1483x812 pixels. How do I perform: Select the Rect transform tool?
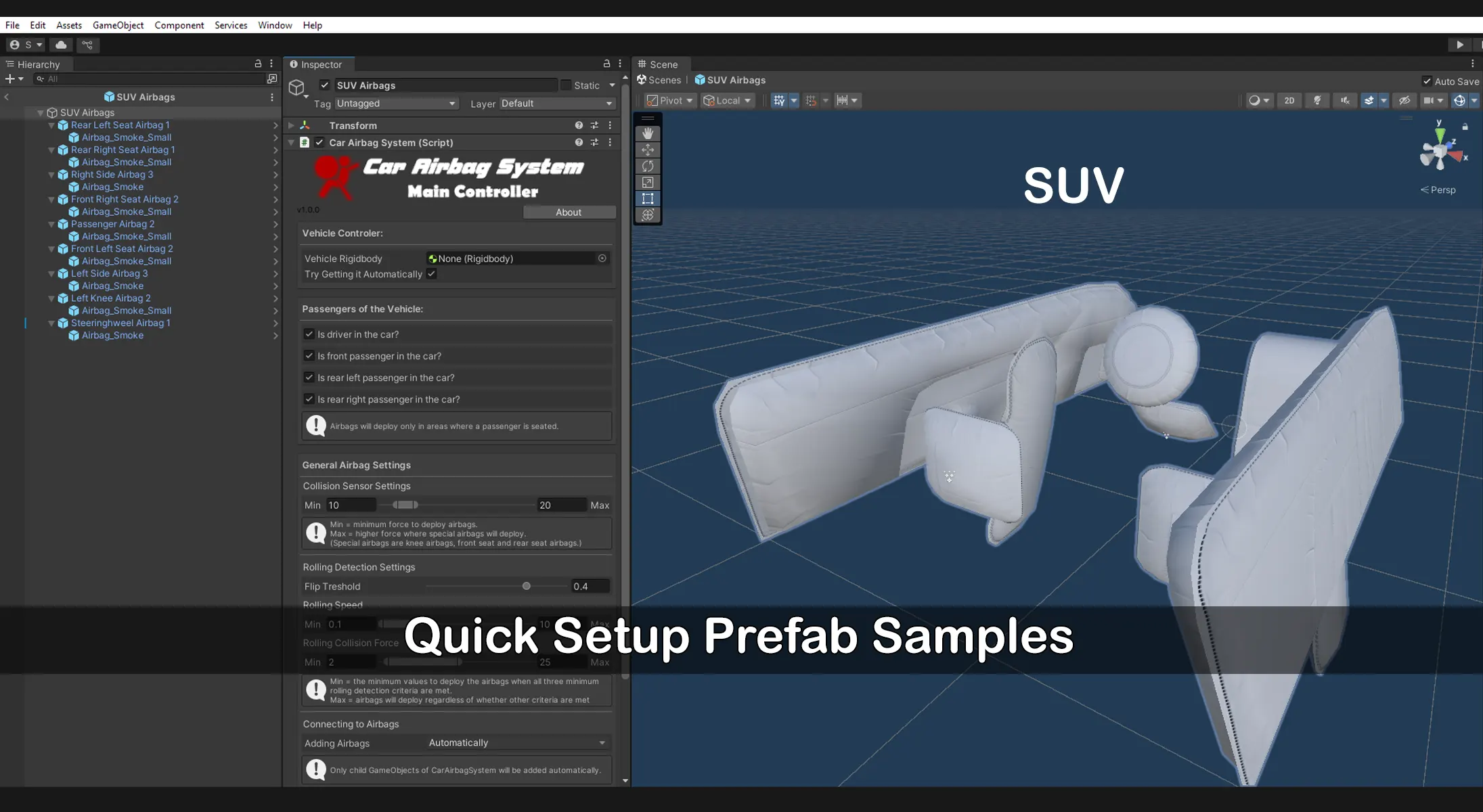pyautogui.click(x=648, y=198)
